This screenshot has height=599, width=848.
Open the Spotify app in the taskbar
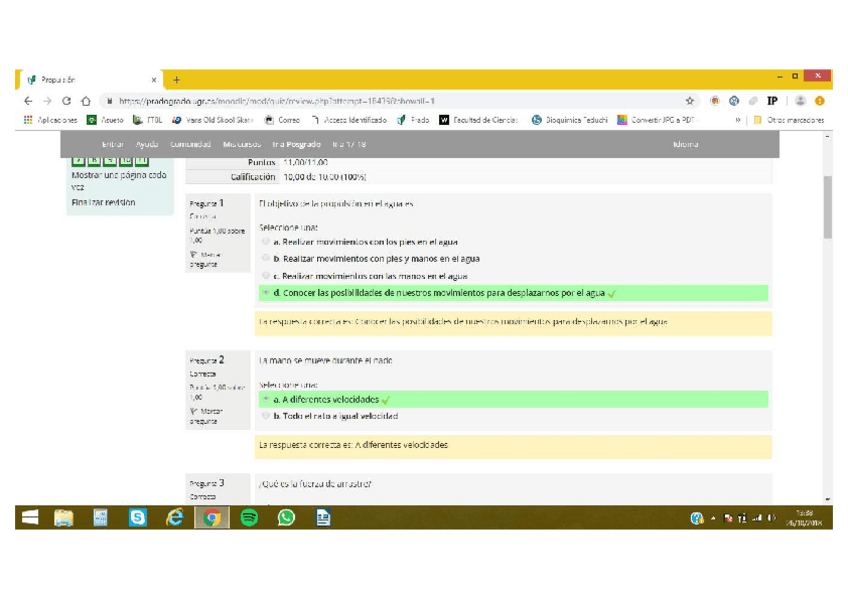pos(249,517)
